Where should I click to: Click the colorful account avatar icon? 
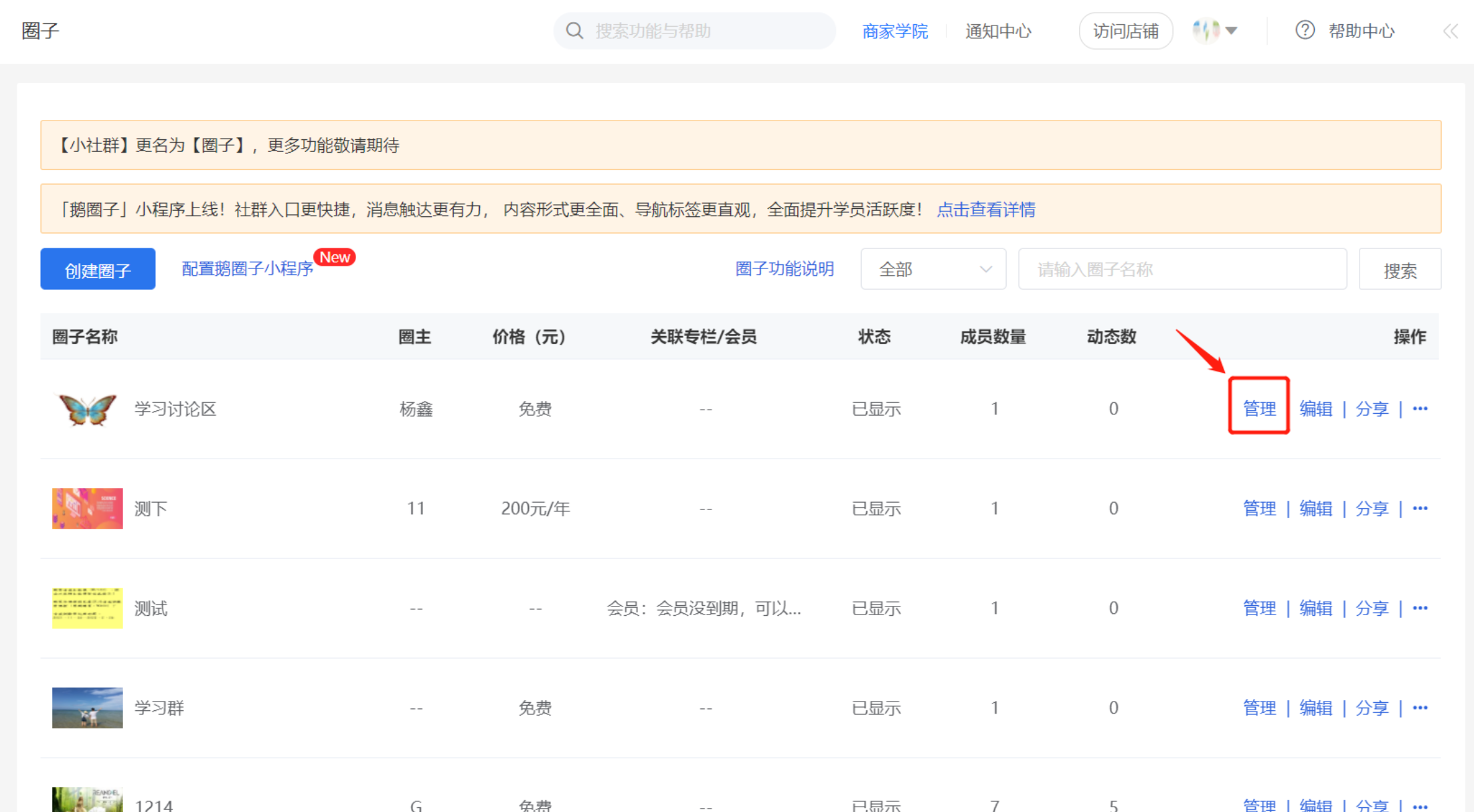pos(1206,31)
